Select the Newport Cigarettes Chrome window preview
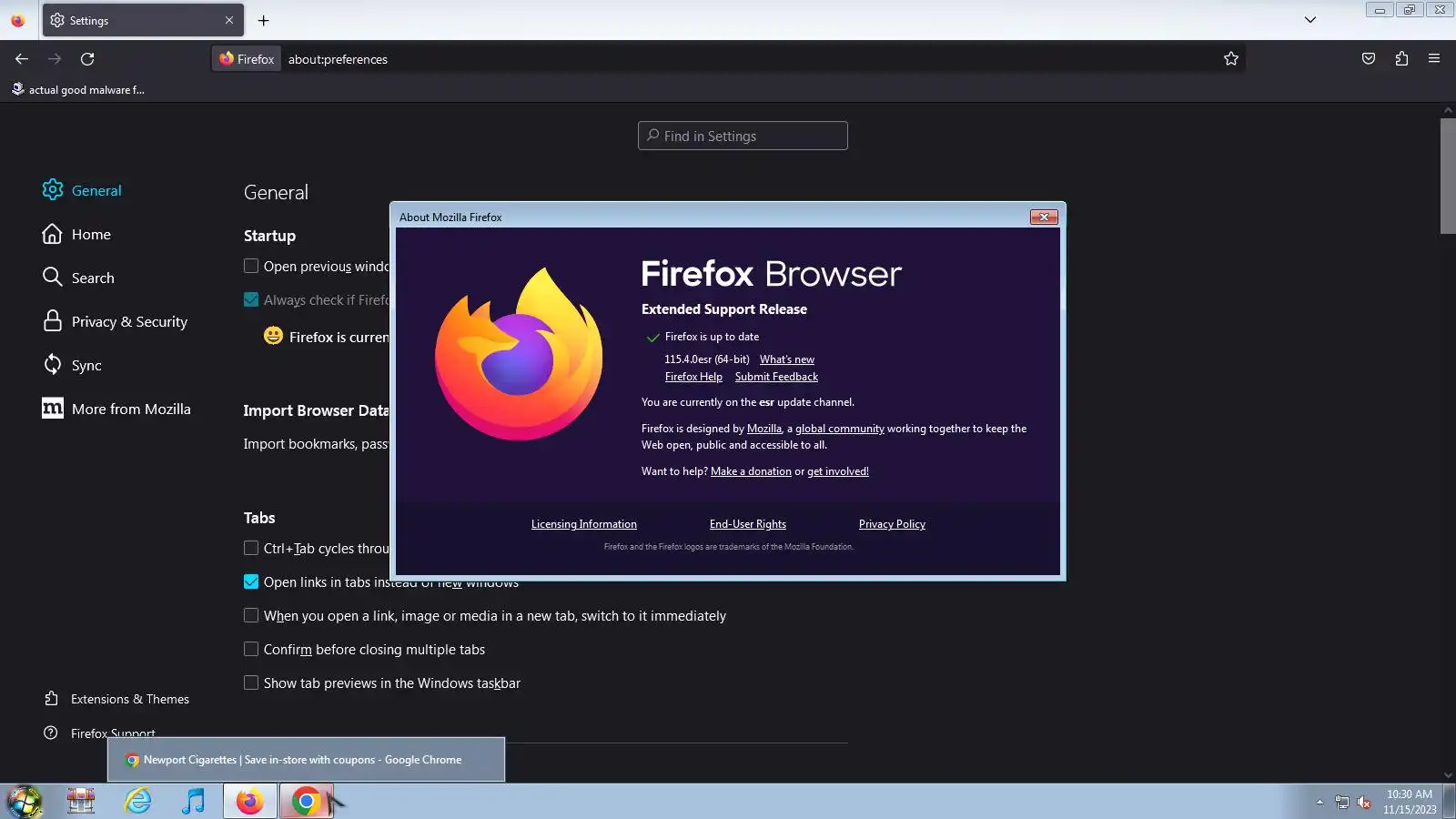The width and height of the screenshot is (1456, 819). click(x=306, y=760)
